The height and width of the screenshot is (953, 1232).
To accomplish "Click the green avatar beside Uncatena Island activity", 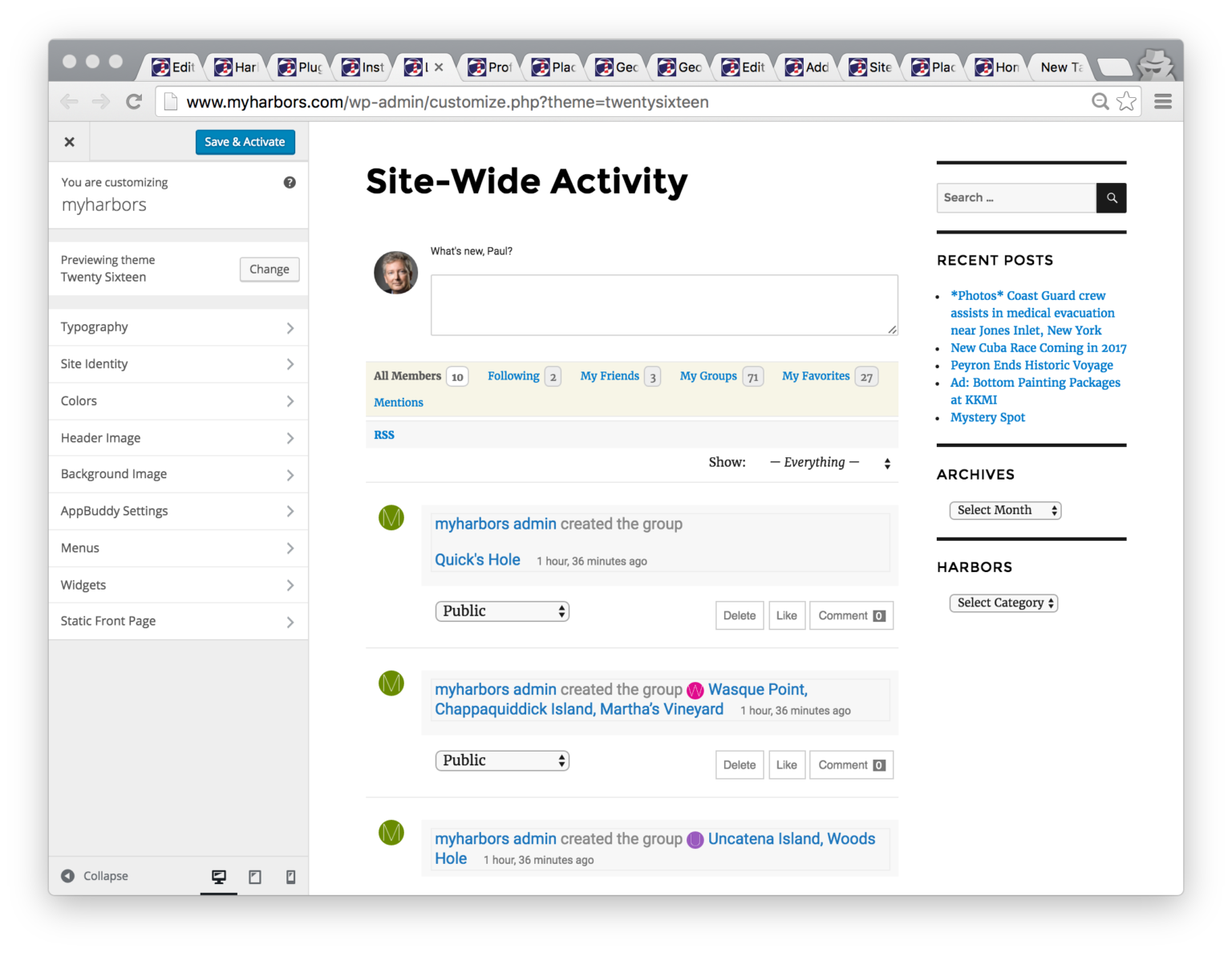I will click(391, 833).
